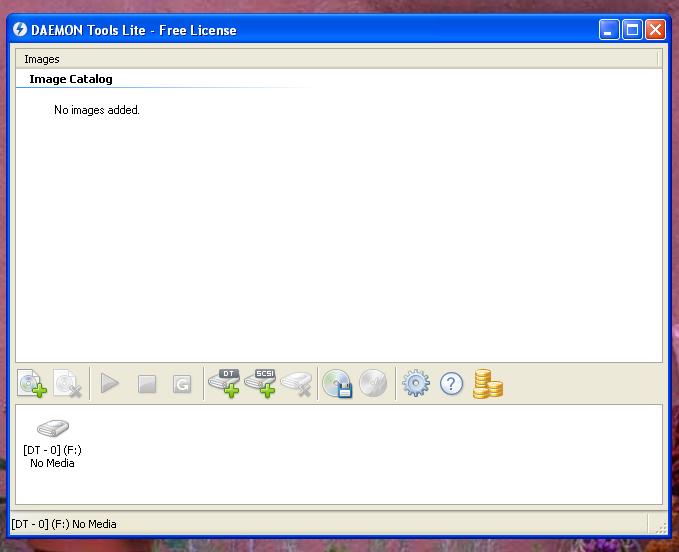The height and width of the screenshot is (552, 679).
Task: Add a SCSI virtual drive
Action: [260, 383]
